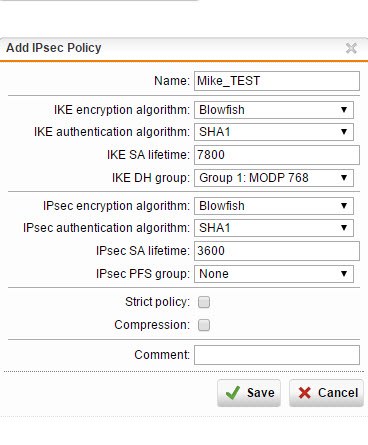368x445 pixels.
Task: Focus the IPsec SA lifetime field
Action: pos(277,251)
